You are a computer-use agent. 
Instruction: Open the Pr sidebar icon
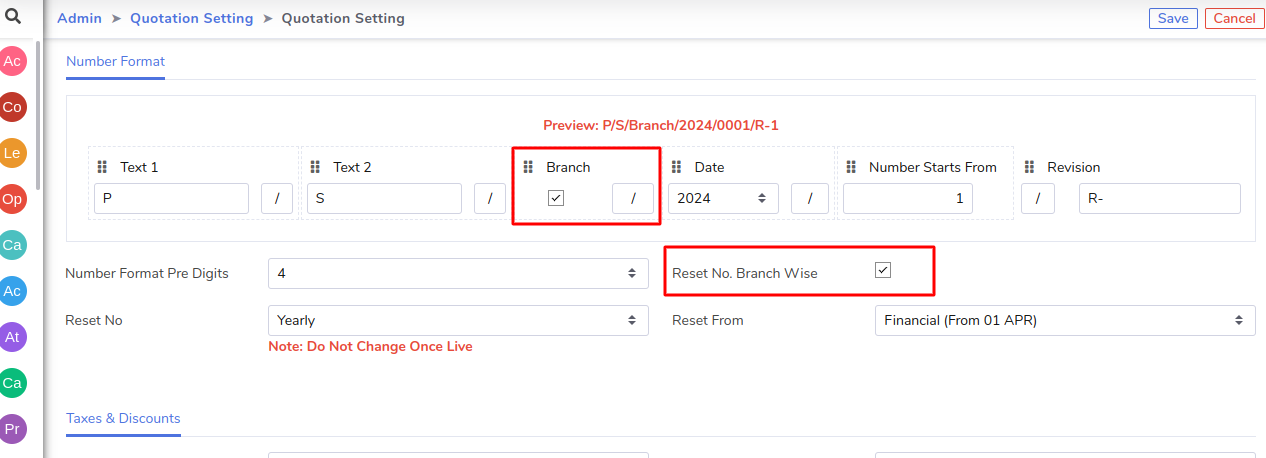pyautogui.click(x=13, y=429)
